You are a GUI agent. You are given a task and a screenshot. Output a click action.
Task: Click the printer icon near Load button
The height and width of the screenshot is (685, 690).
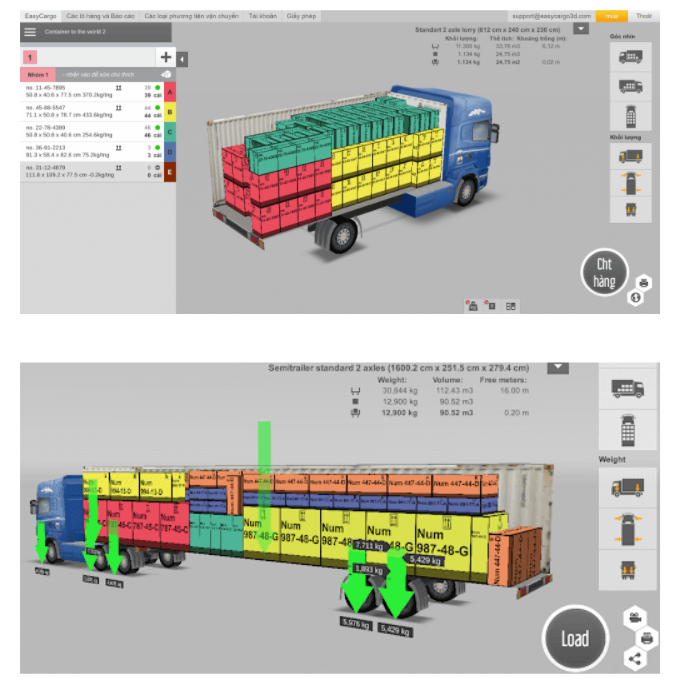[647, 636]
